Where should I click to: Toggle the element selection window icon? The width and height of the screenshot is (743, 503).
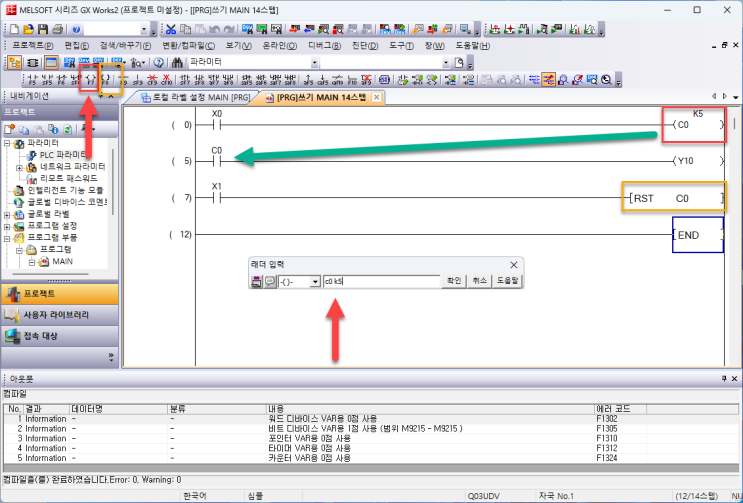(x=32, y=62)
